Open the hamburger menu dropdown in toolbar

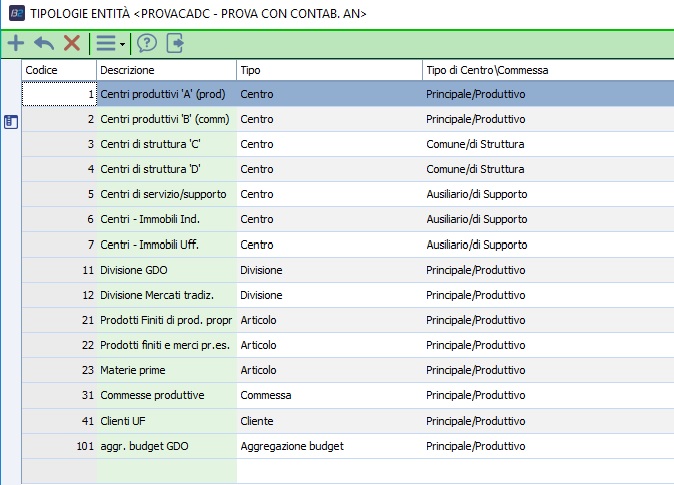coord(108,43)
